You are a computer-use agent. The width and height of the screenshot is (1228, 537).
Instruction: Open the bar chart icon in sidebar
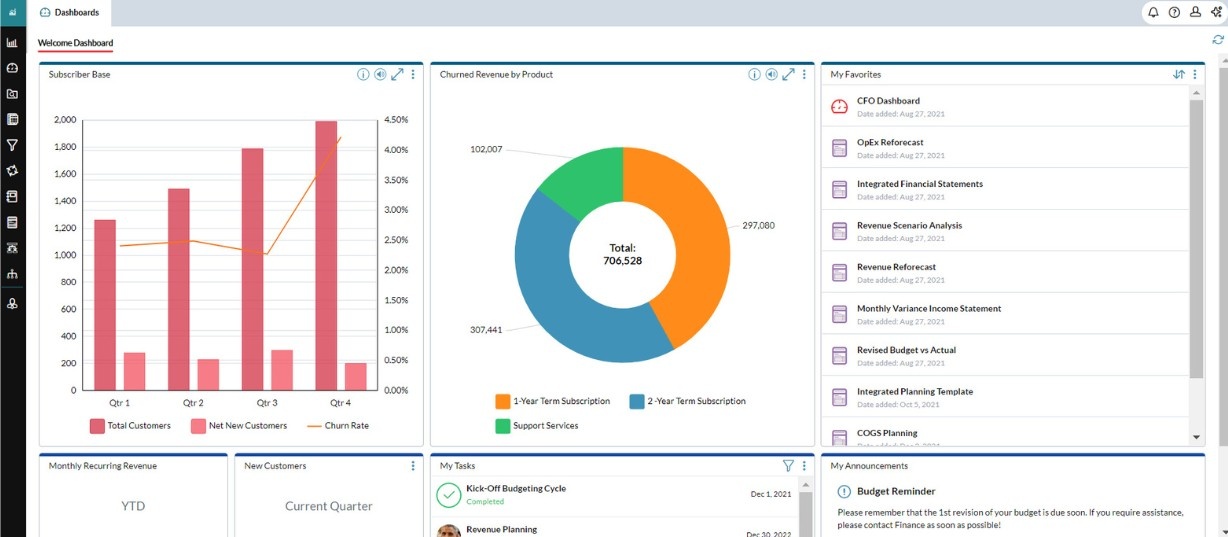click(x=12, y=43)
